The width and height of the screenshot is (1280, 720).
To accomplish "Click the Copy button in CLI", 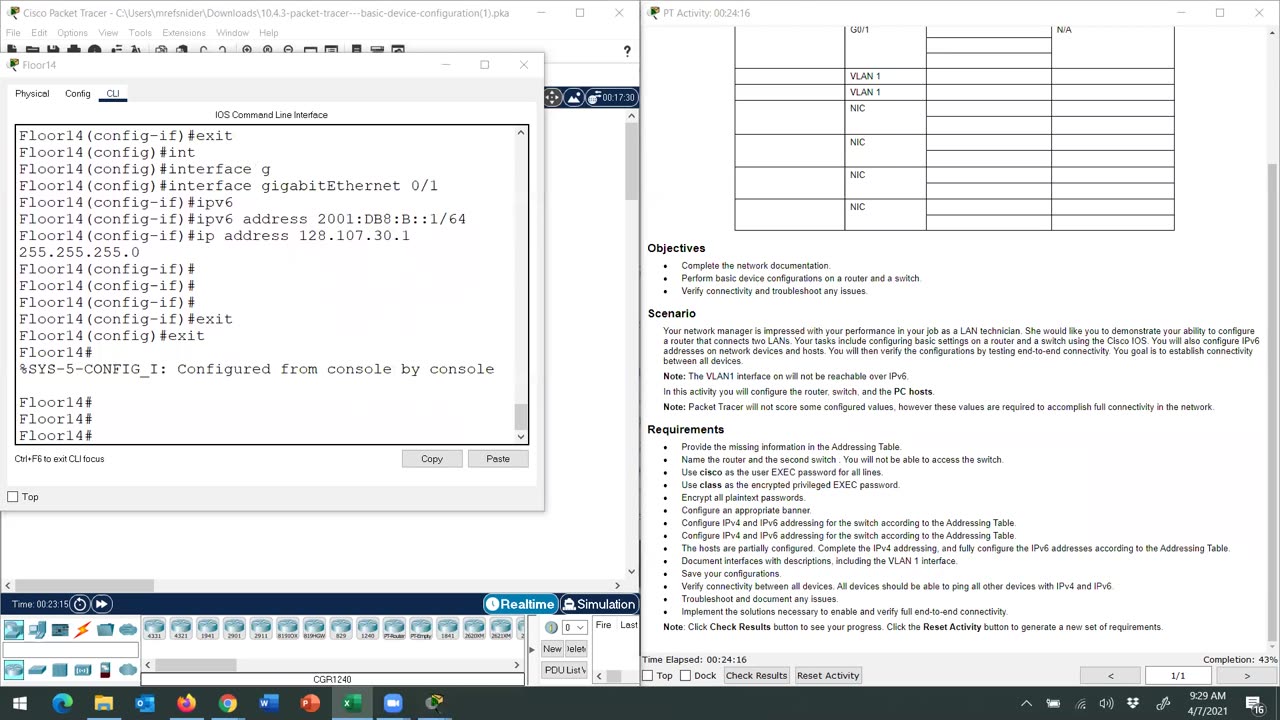I will [432, 459].
